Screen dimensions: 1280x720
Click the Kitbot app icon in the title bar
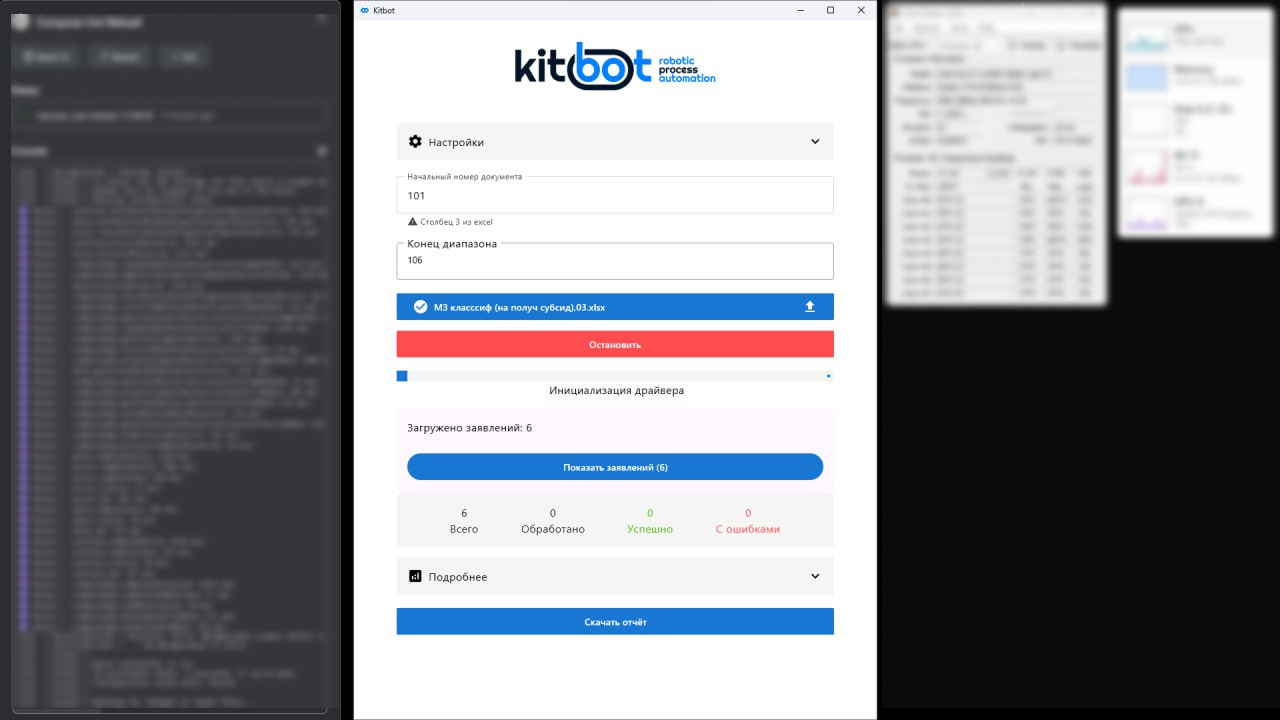click(364, 10)
